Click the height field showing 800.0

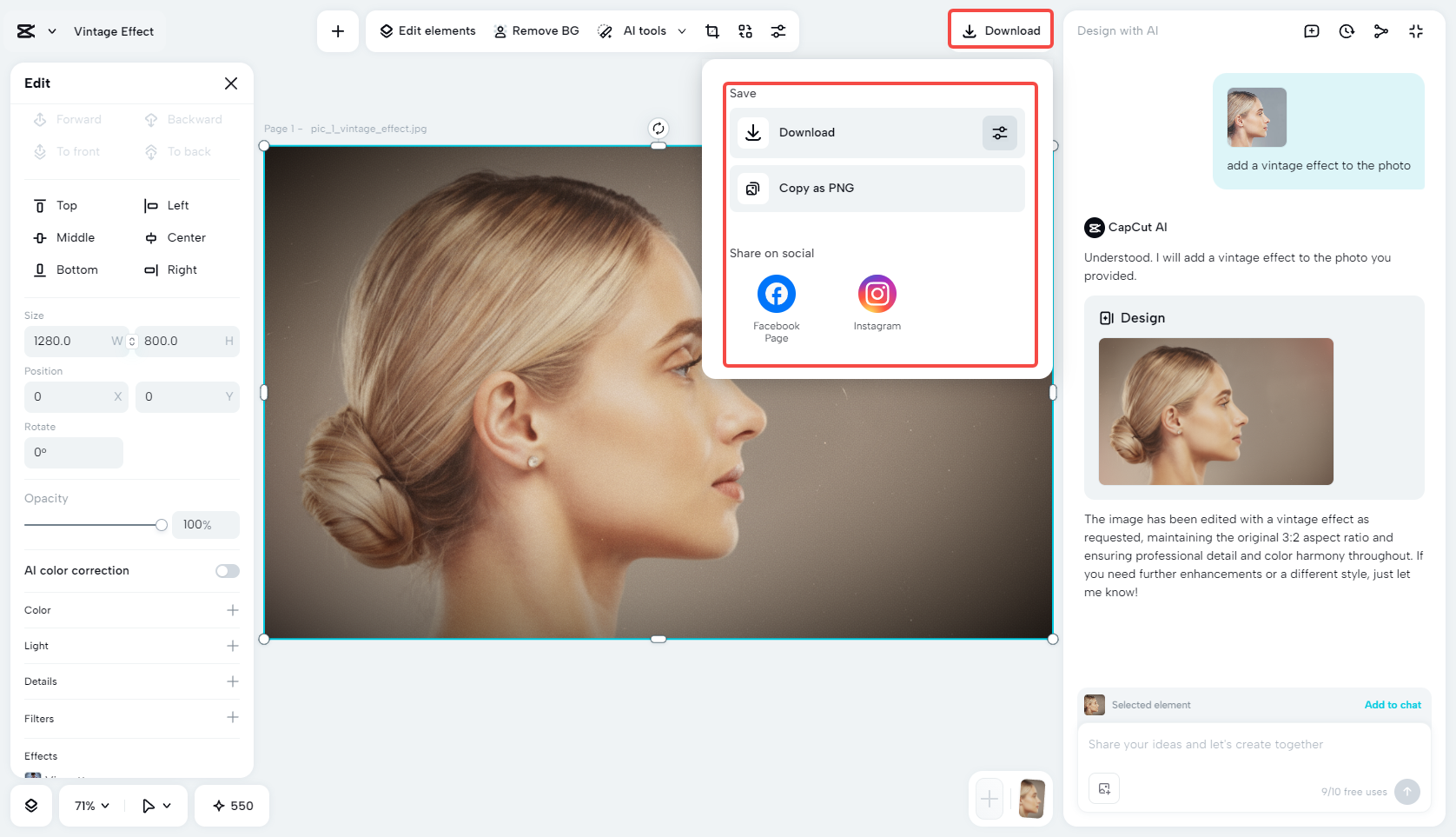click(189, 342)
